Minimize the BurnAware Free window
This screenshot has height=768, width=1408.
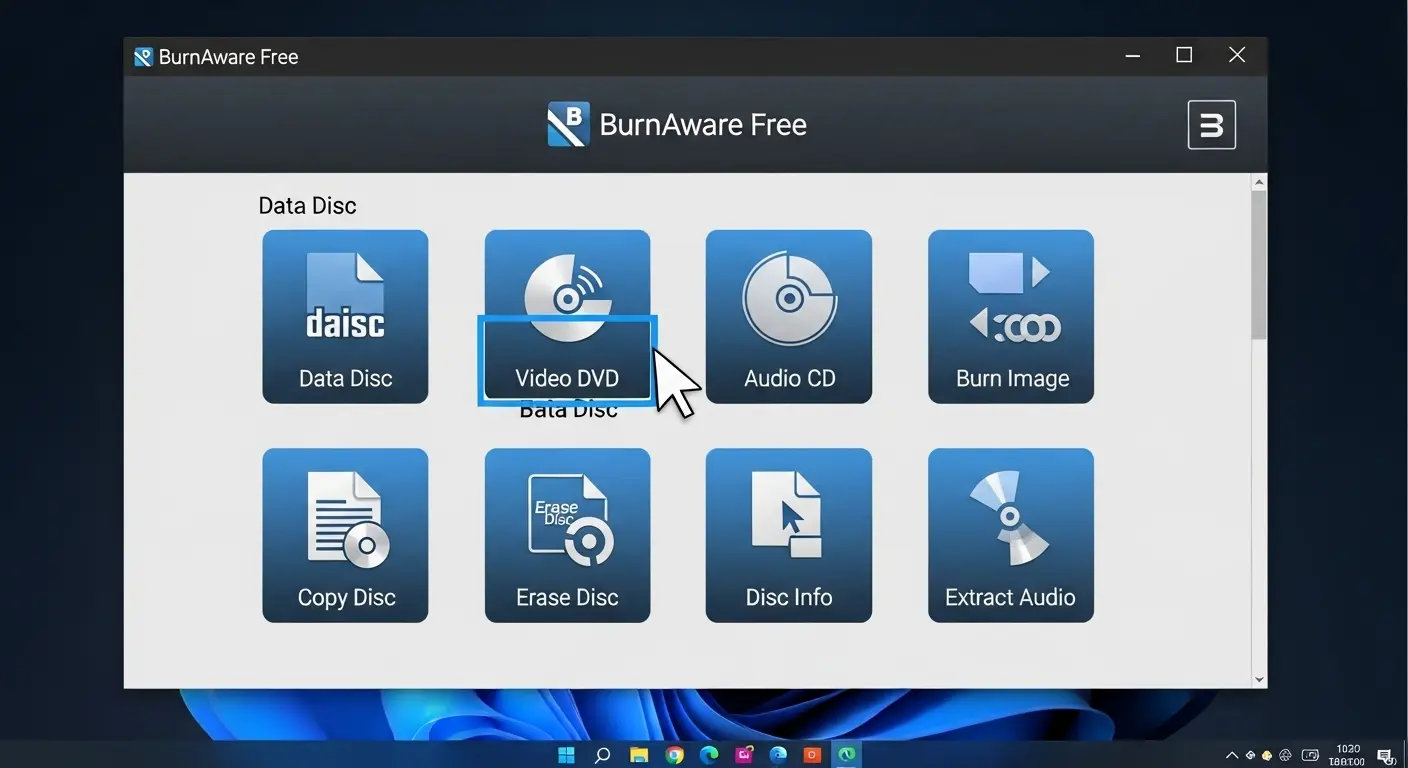click(x=1132, y=56)
